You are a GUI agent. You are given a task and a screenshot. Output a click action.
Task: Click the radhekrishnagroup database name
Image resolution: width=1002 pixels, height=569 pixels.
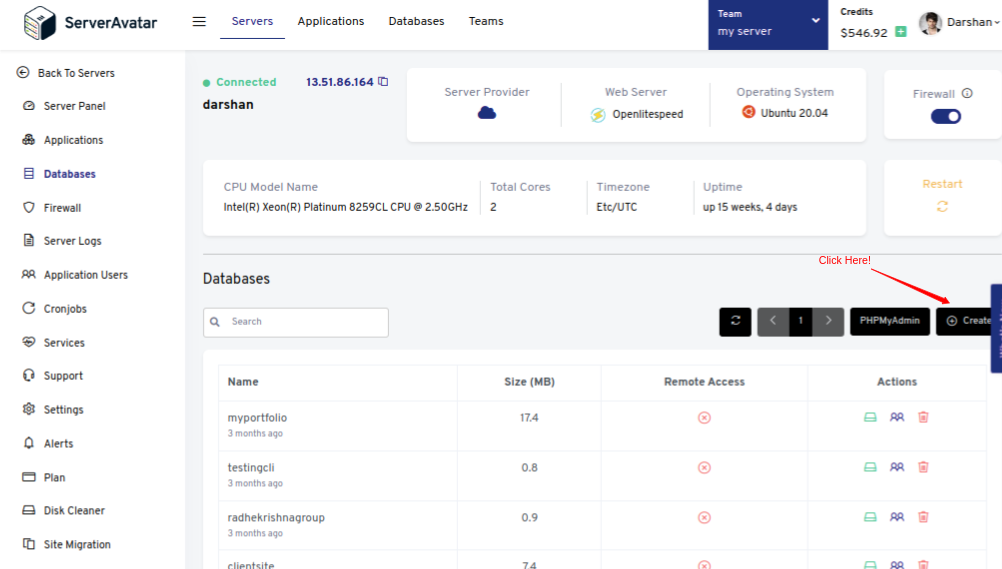[x=276, y=517]
